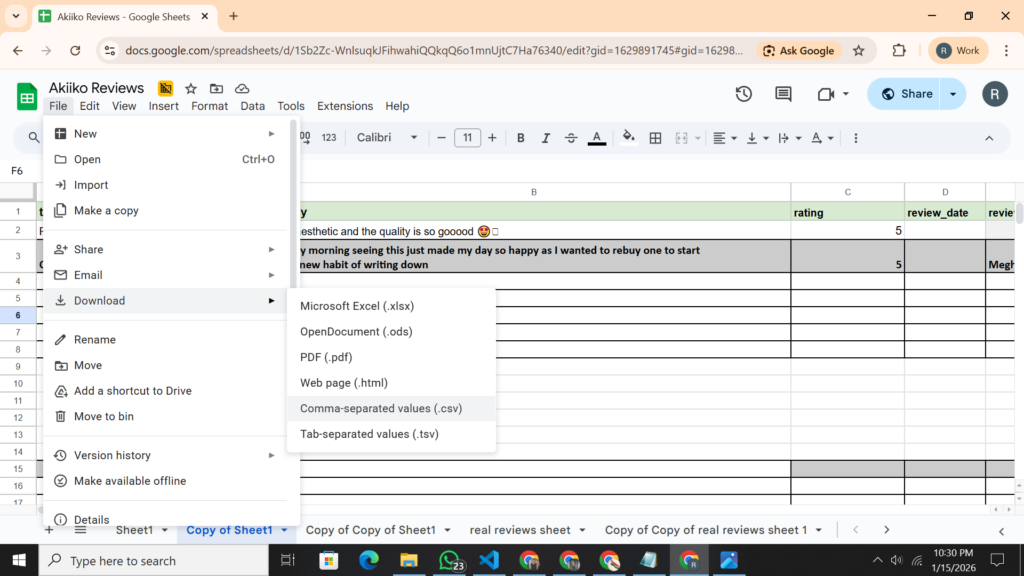
Task: Apply strikethrough formatting
Action: (x=571, y=138)
